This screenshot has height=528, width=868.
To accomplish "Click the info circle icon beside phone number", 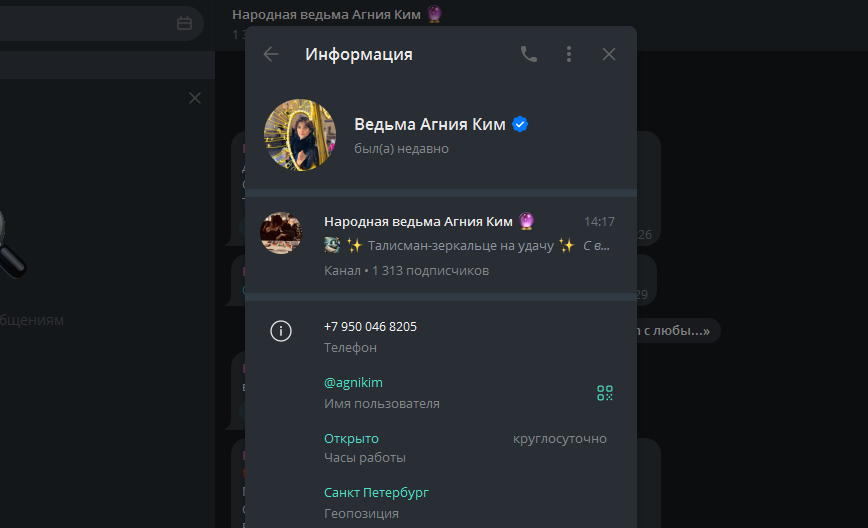I will pos(281,331).
